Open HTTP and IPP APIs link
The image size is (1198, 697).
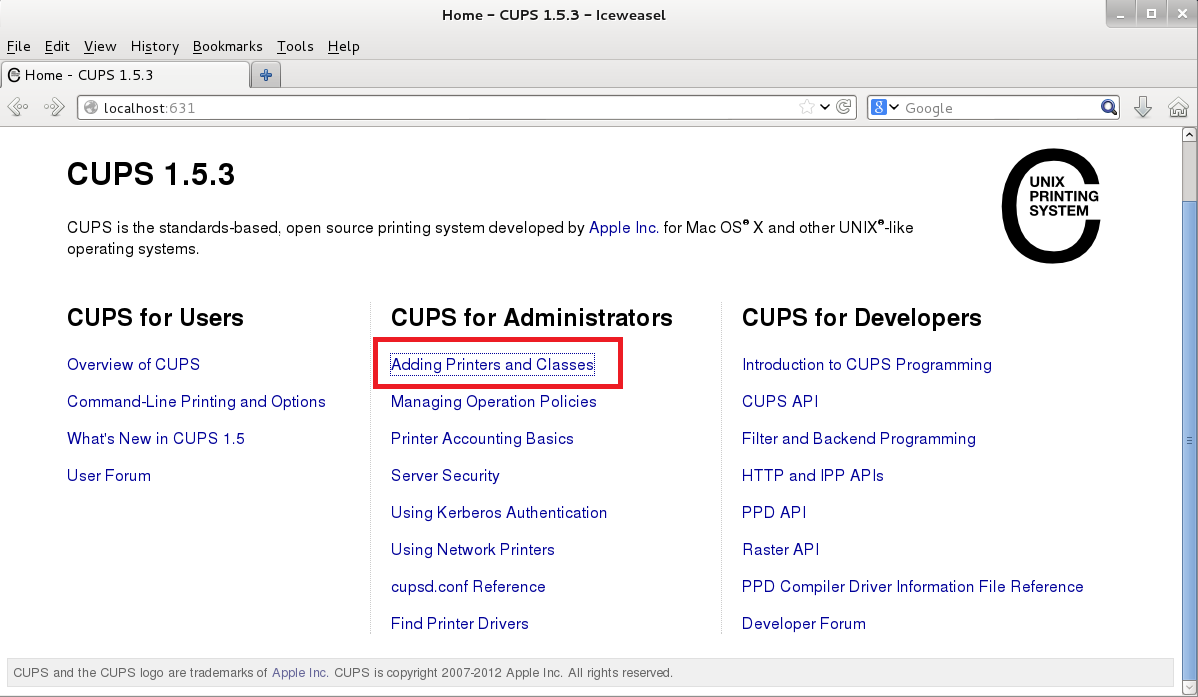pos(812,475)
